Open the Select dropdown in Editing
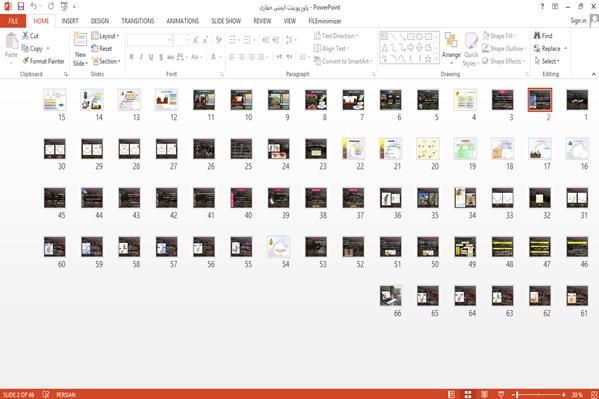The height and width of the screenshot is (399, 599). [x=547, y=61]
